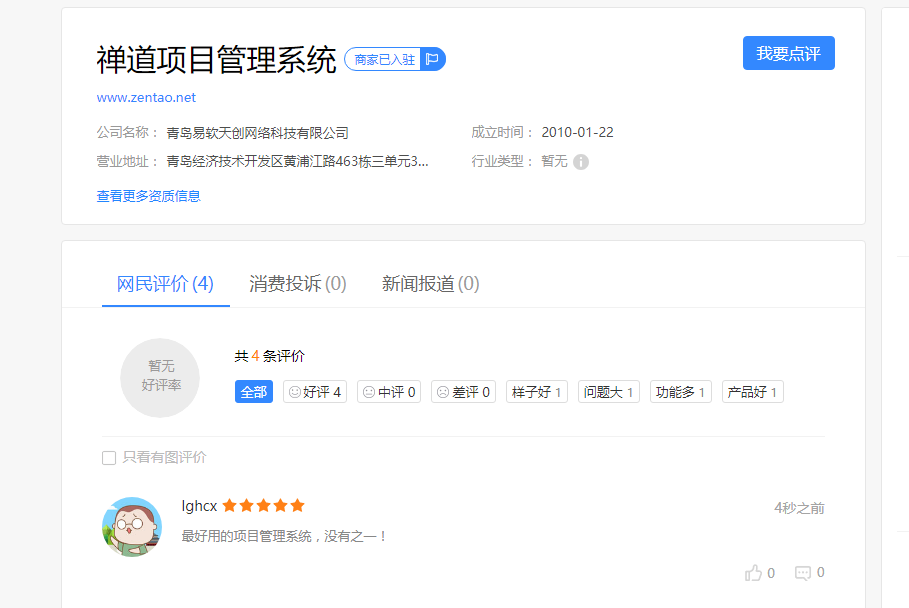Click the founding date 2010-01-22
The image size is (909, 608).
pyautogui.click(x=577, y=132)
